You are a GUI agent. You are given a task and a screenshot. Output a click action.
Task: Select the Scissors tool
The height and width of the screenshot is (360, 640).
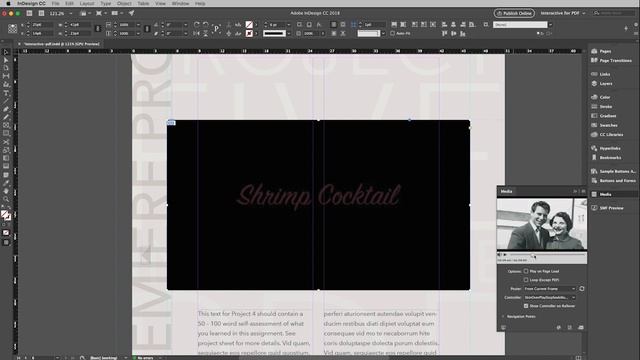coord(6,142)
